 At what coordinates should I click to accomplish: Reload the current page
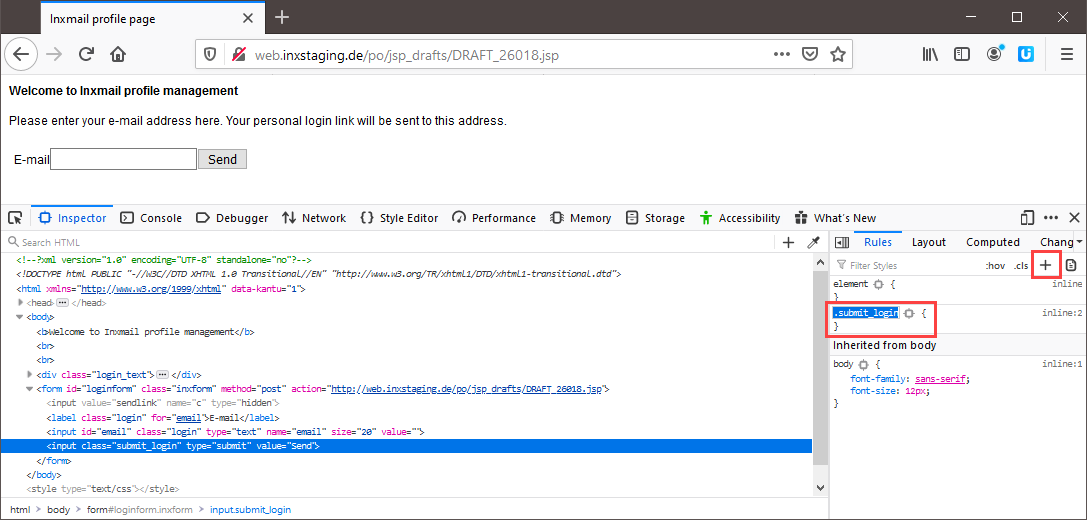[86, 54]
